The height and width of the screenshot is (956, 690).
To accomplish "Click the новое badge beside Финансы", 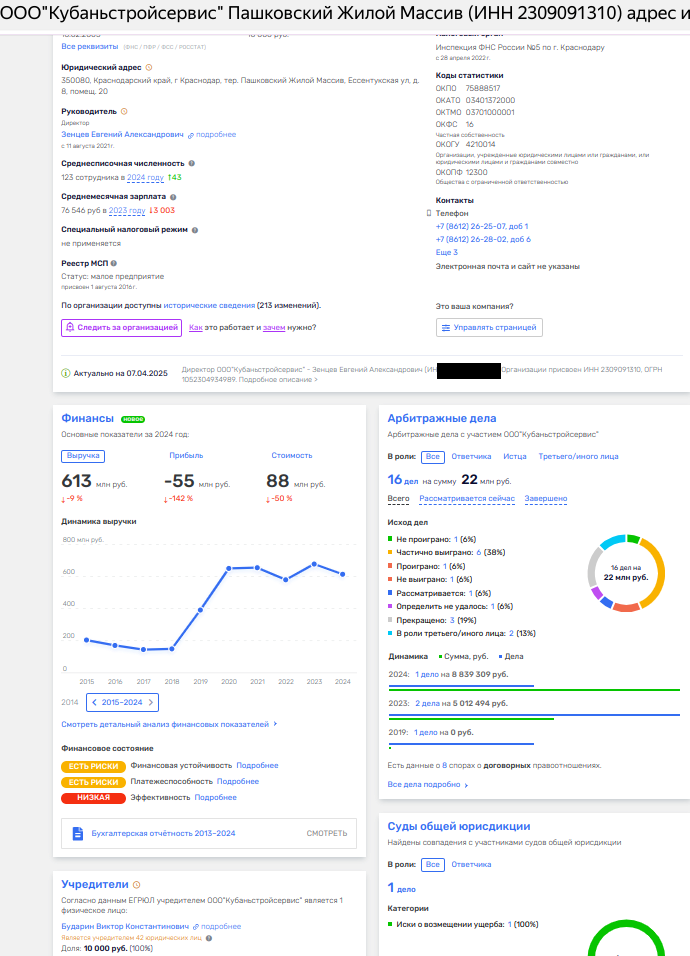I will (x=133, y=419).
